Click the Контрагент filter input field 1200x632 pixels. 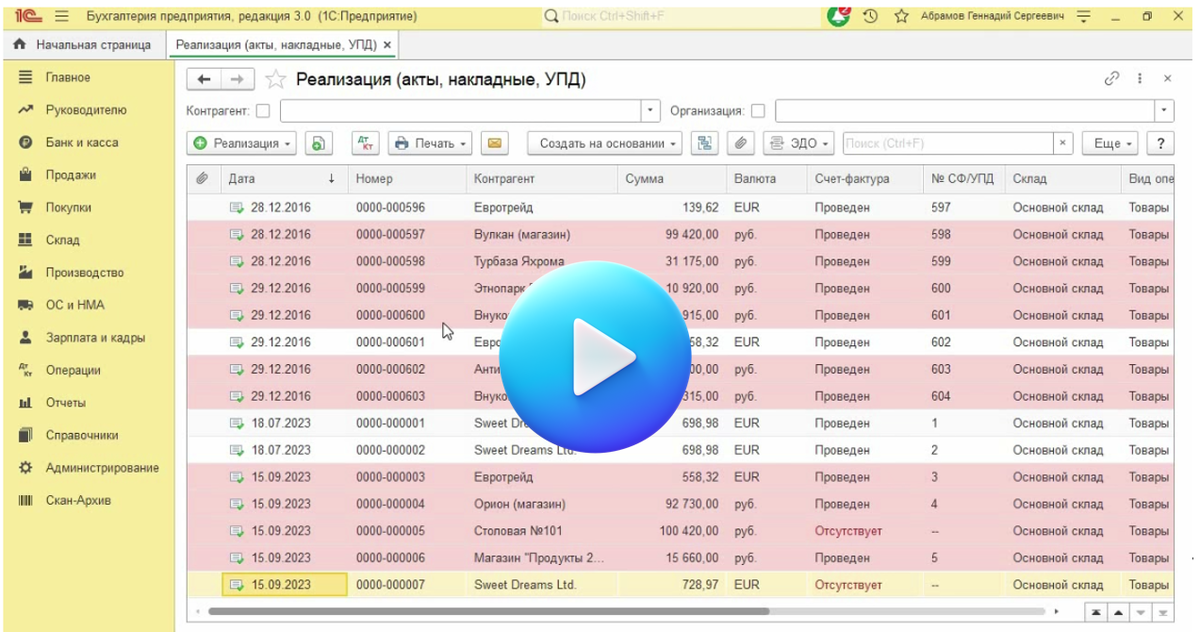[461, 111]
